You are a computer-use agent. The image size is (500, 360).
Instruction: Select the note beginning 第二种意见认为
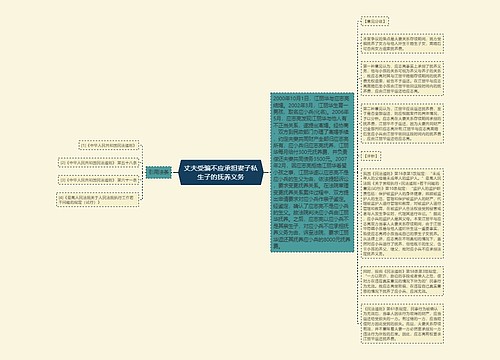(403, 123)
